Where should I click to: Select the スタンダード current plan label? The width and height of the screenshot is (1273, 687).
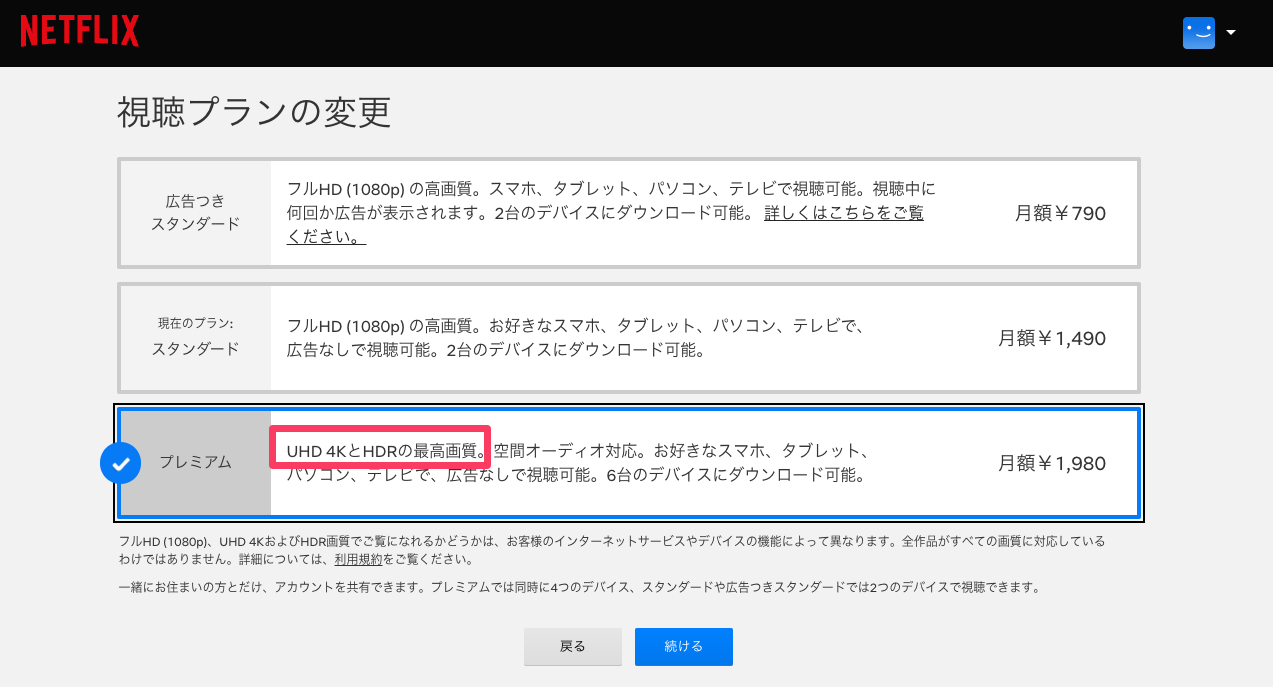click(x=196, y=349)
